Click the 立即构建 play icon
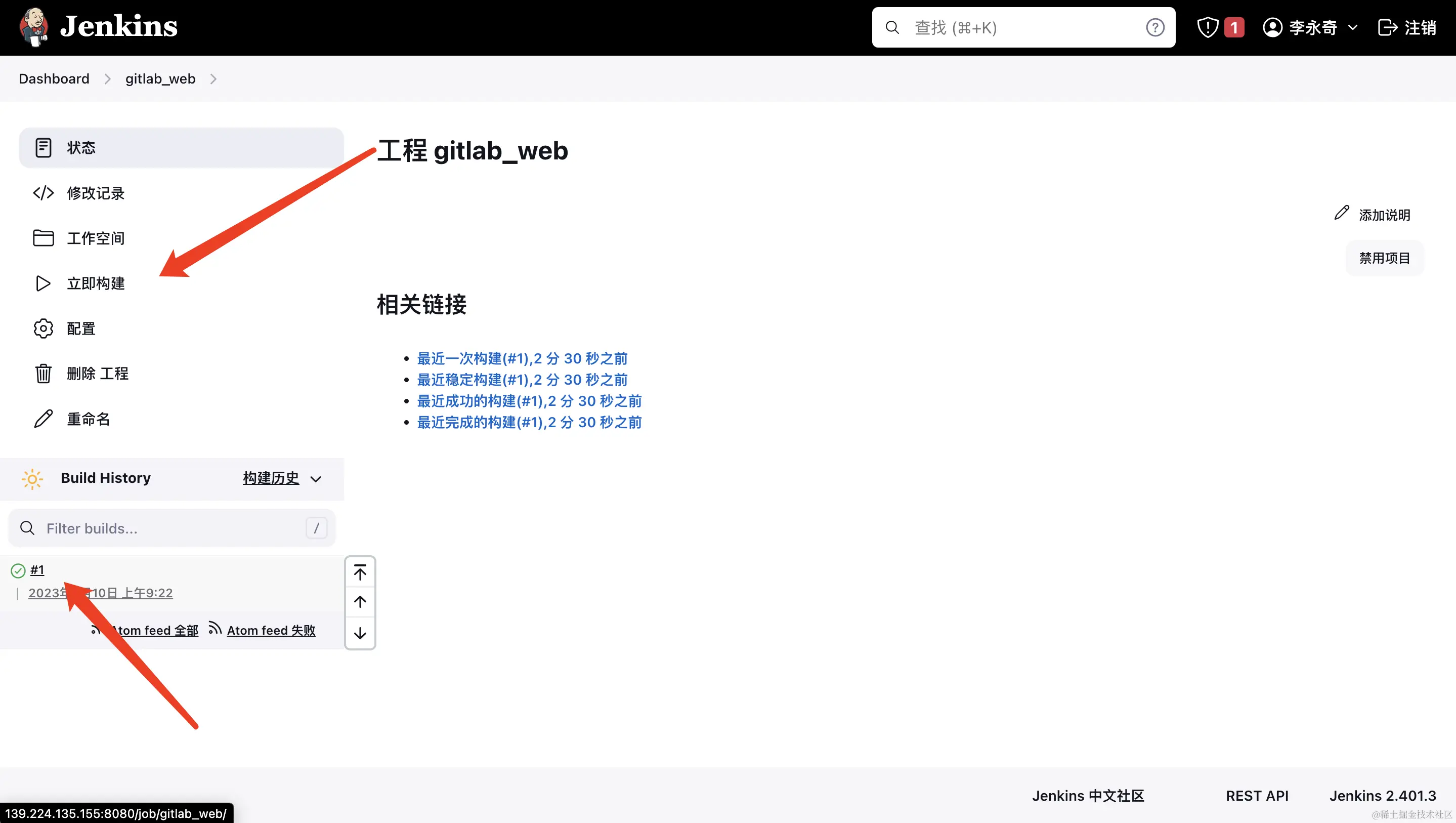This screenshot has height=823, width=1456. point(43,283)
